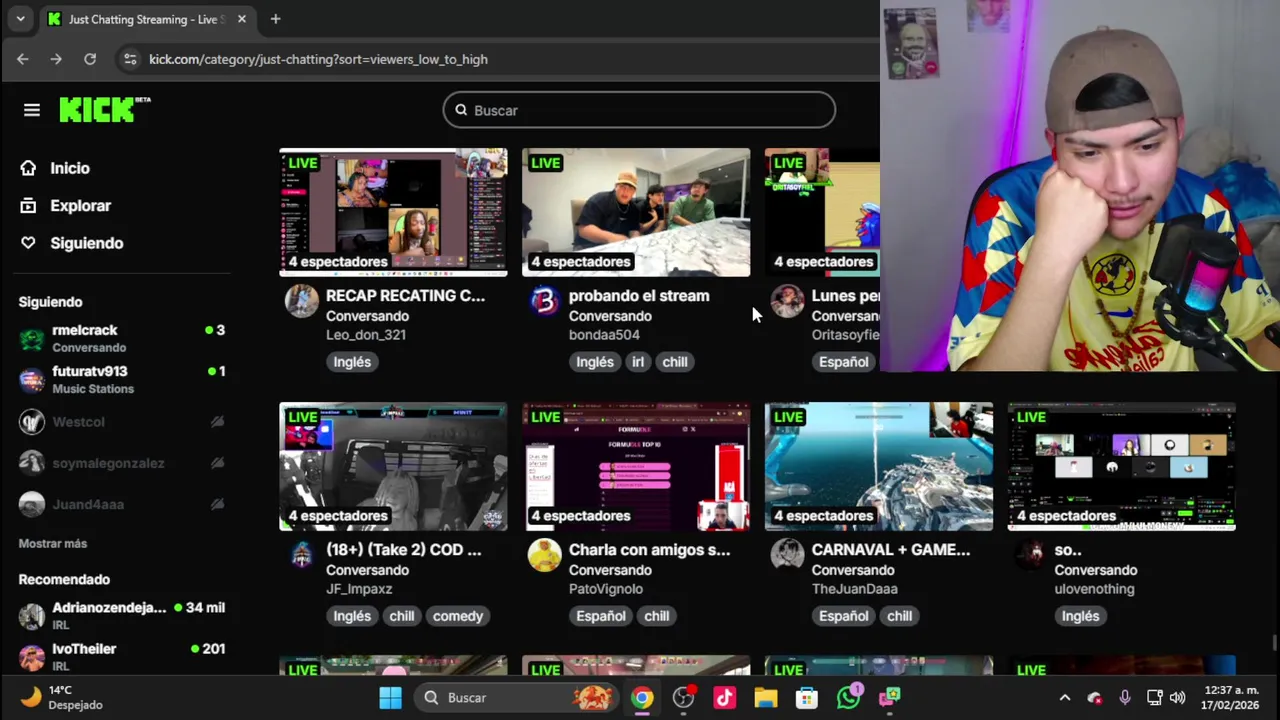Click the Siguiendo heart icon
The height and width of the screenshot is (720, 1280).
[28, 243]
